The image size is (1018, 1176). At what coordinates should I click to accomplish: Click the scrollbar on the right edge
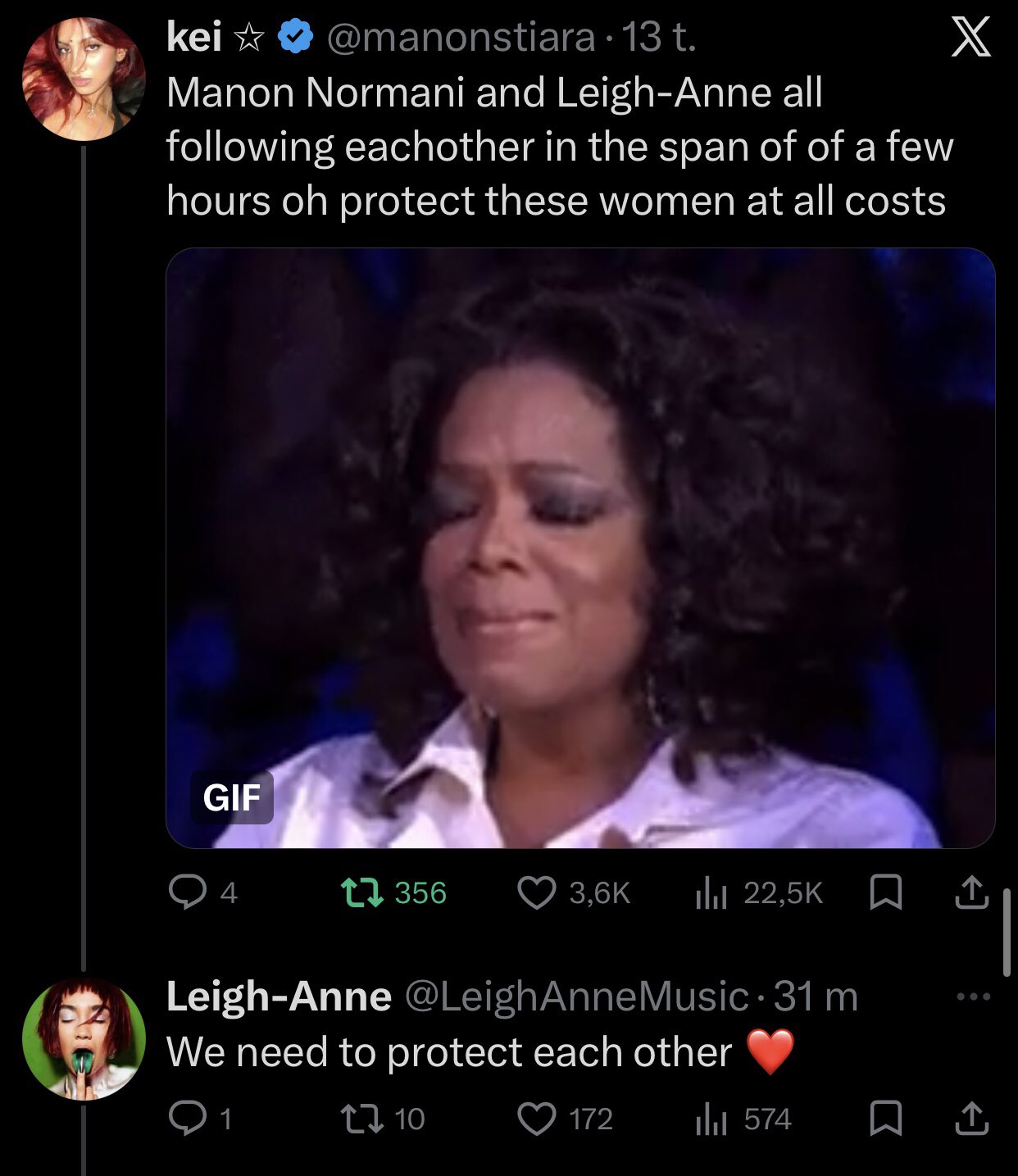pos(1007,933)
